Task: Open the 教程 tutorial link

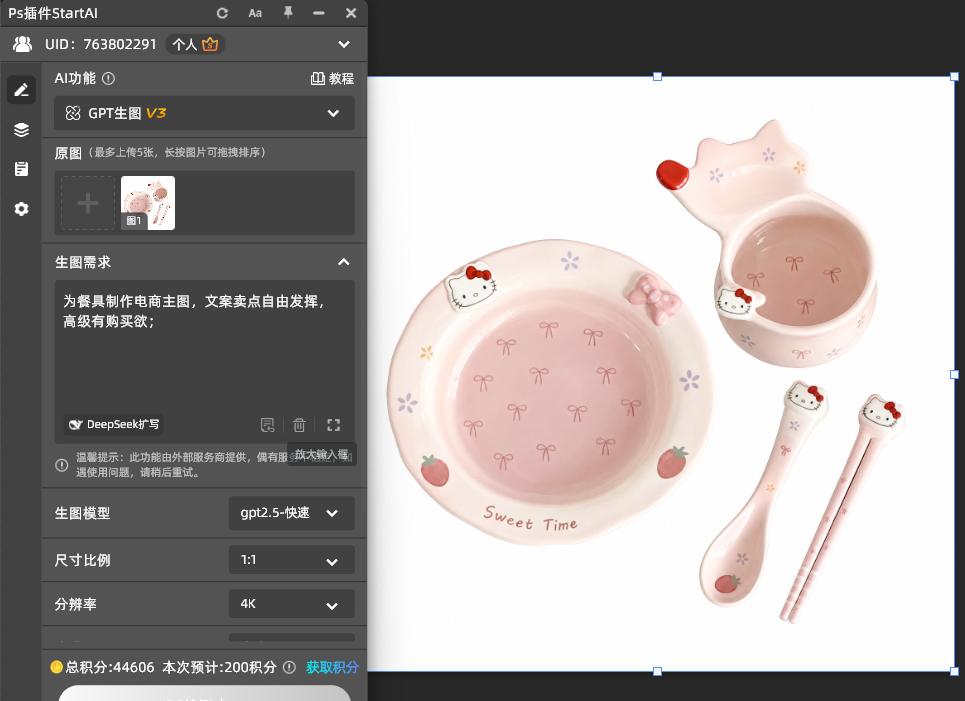Action: pos(332,78)
